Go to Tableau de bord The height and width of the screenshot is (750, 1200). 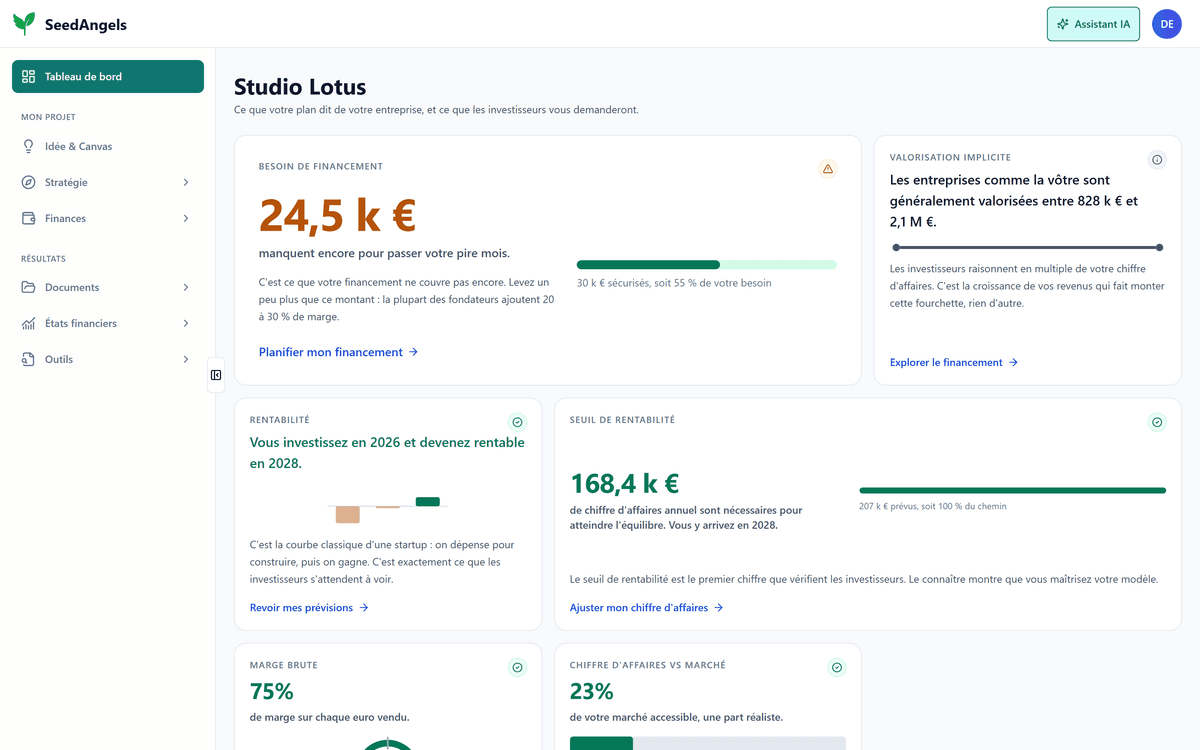(108, 76)
